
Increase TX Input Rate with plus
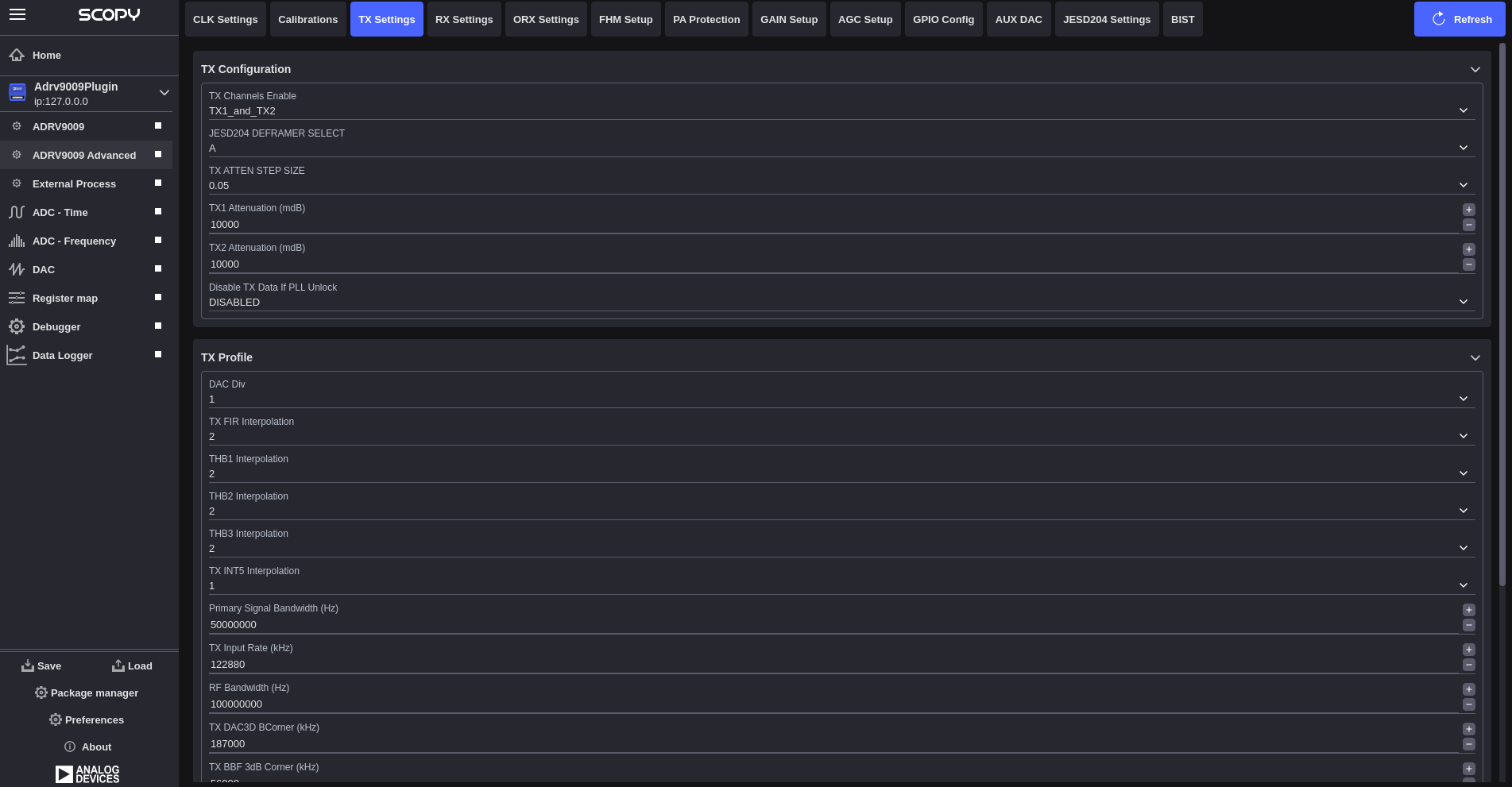point(1469,650)
